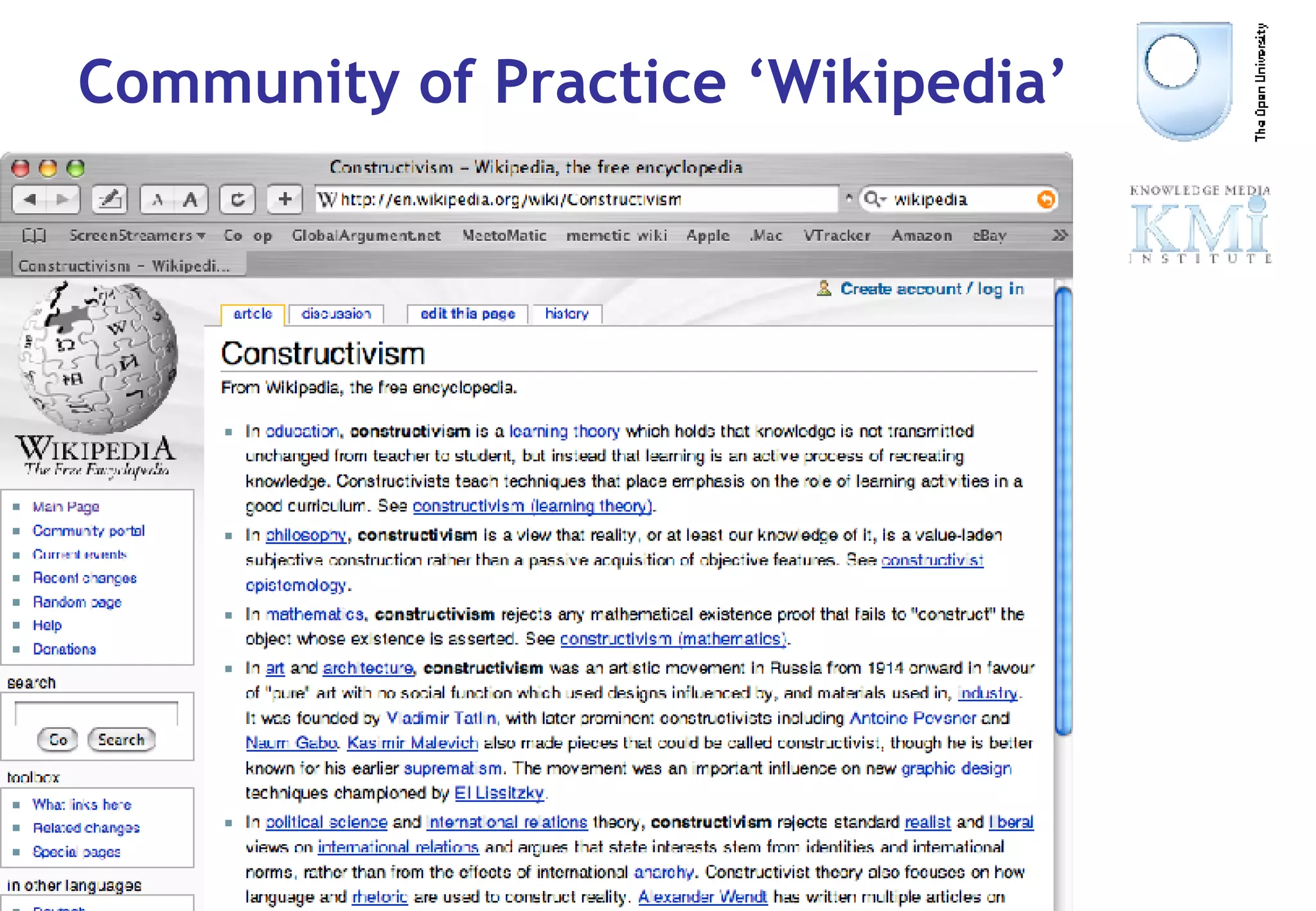This screenshot has width=1316, height=911.
Task: Click the URL address field
Action: (576, 200)
